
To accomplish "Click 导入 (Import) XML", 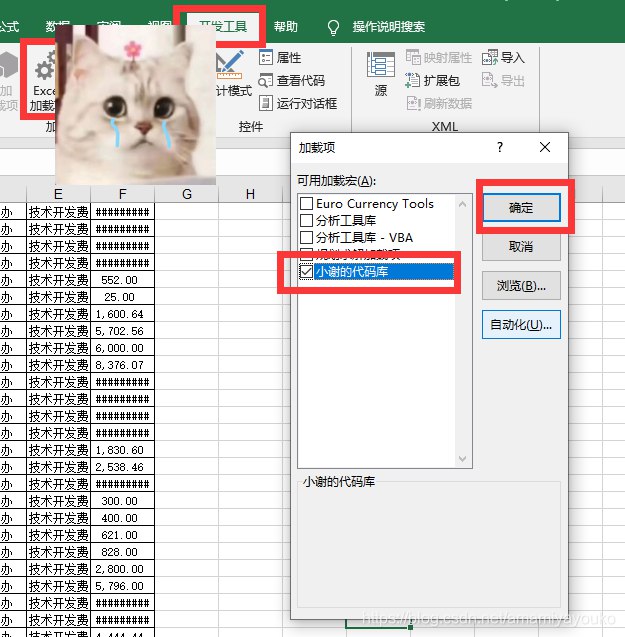I will click(503, 58).
